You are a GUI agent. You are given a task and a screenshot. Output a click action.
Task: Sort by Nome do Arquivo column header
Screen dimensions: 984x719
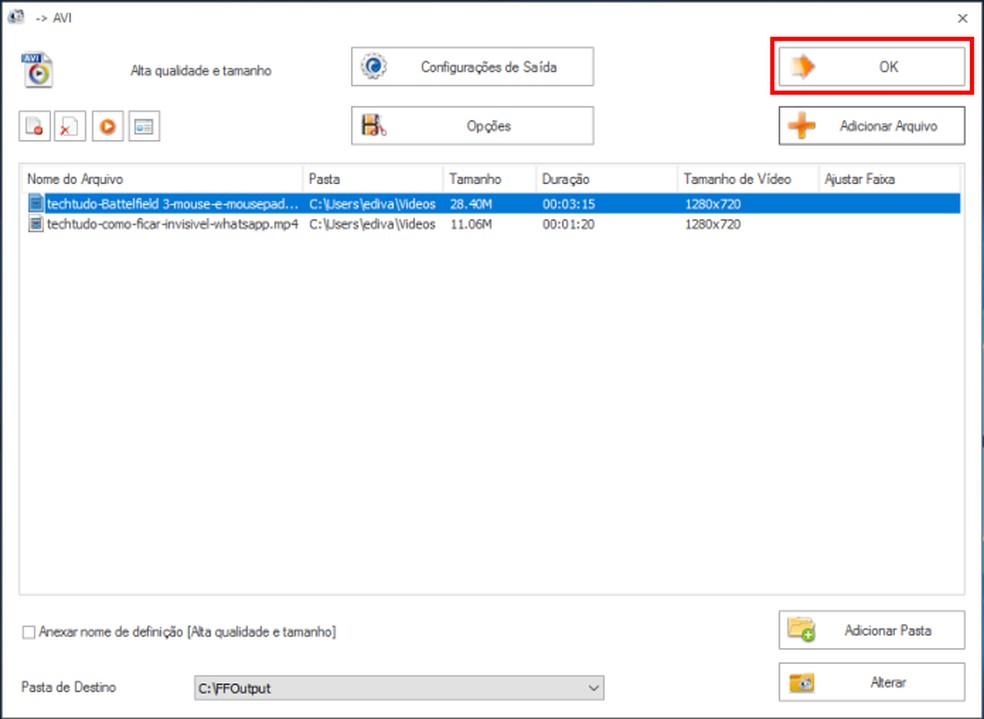(162, 179)
